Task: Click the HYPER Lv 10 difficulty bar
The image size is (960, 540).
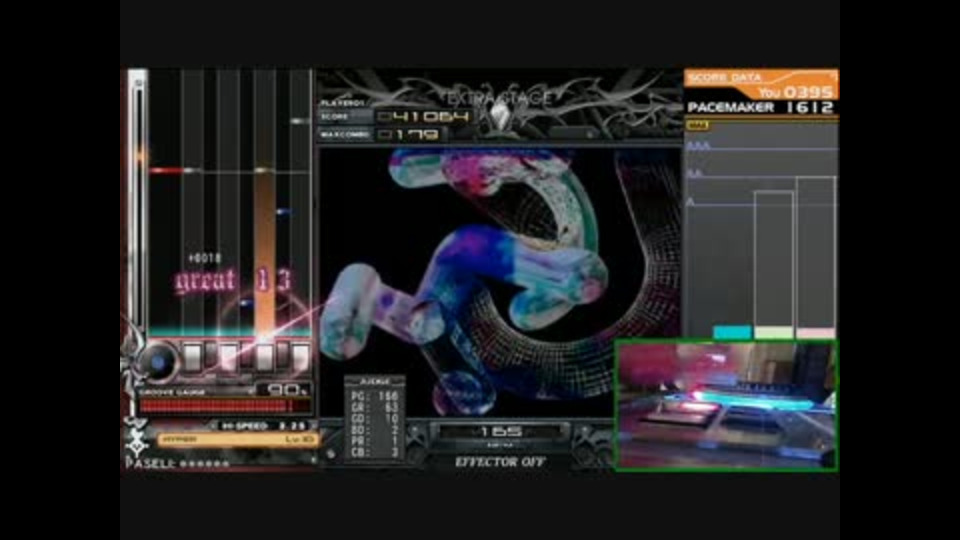Action: [x=237, y=440]
